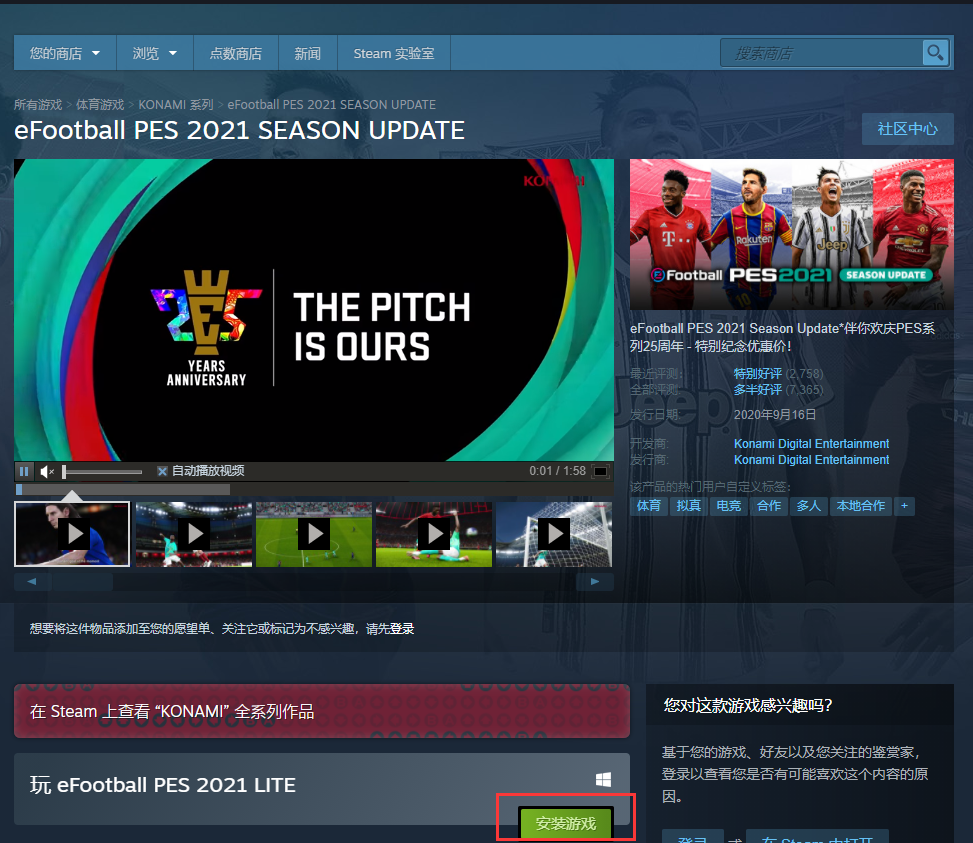Click the Windows platform icon

click(x=603, y=779)
